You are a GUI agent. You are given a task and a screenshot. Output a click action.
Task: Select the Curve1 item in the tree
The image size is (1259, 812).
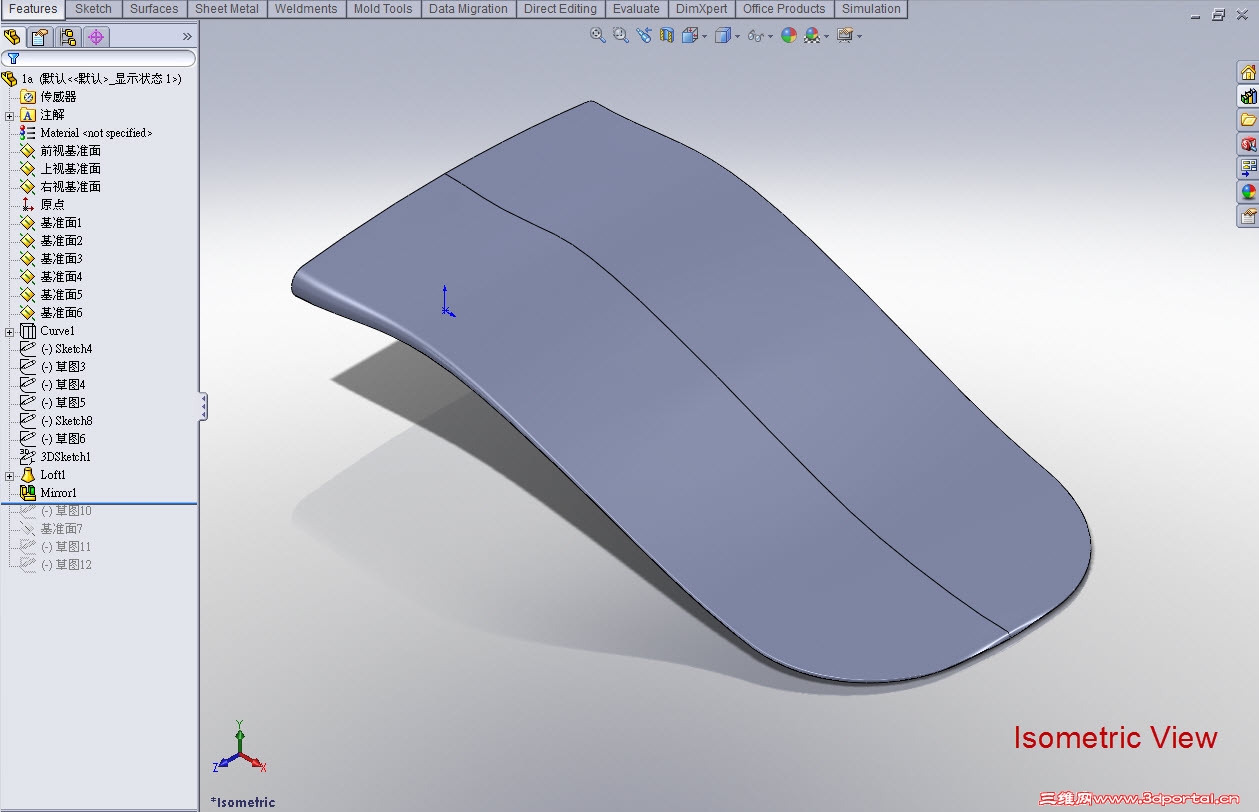tap(57, 330)
